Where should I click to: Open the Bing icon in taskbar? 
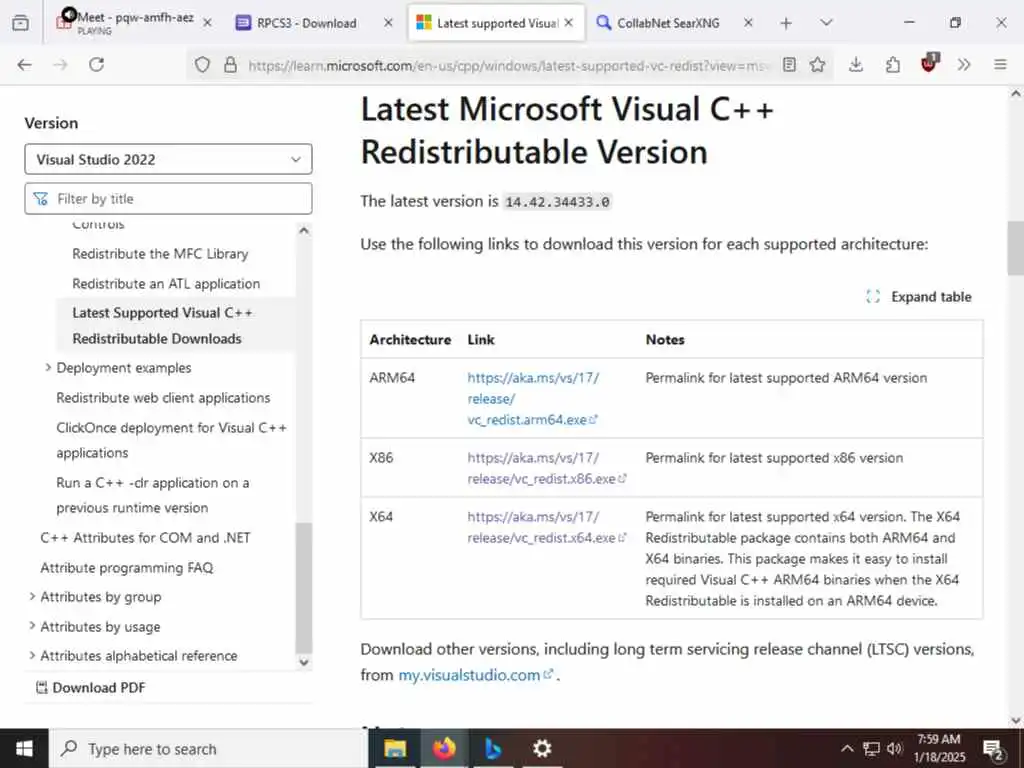pyautogui.click(x=493, y=748)
